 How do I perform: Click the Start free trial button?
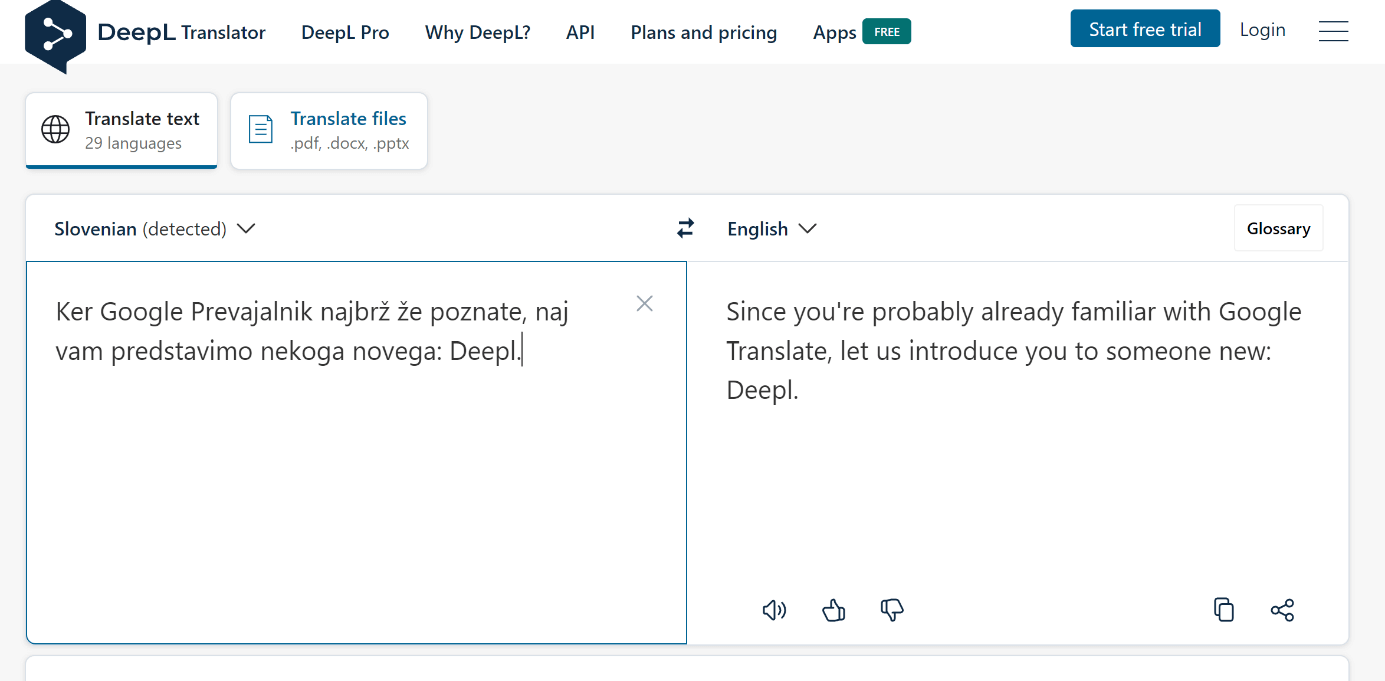(1145, 29)
